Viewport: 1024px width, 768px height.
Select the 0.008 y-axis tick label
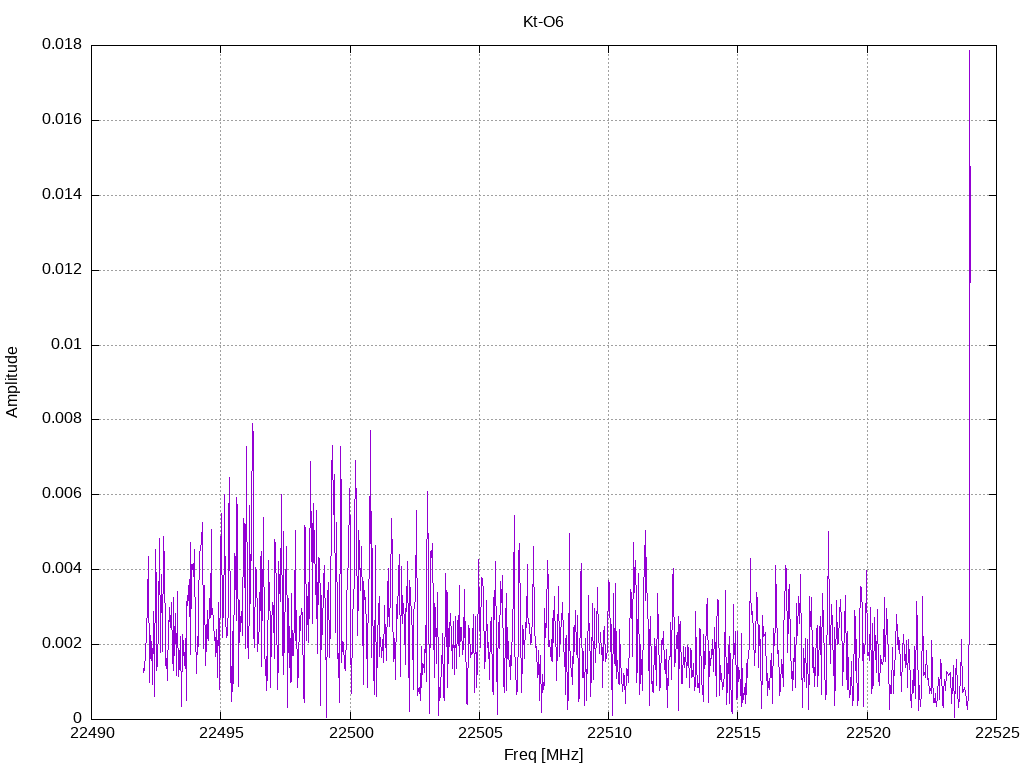click(x=61, y=419)
